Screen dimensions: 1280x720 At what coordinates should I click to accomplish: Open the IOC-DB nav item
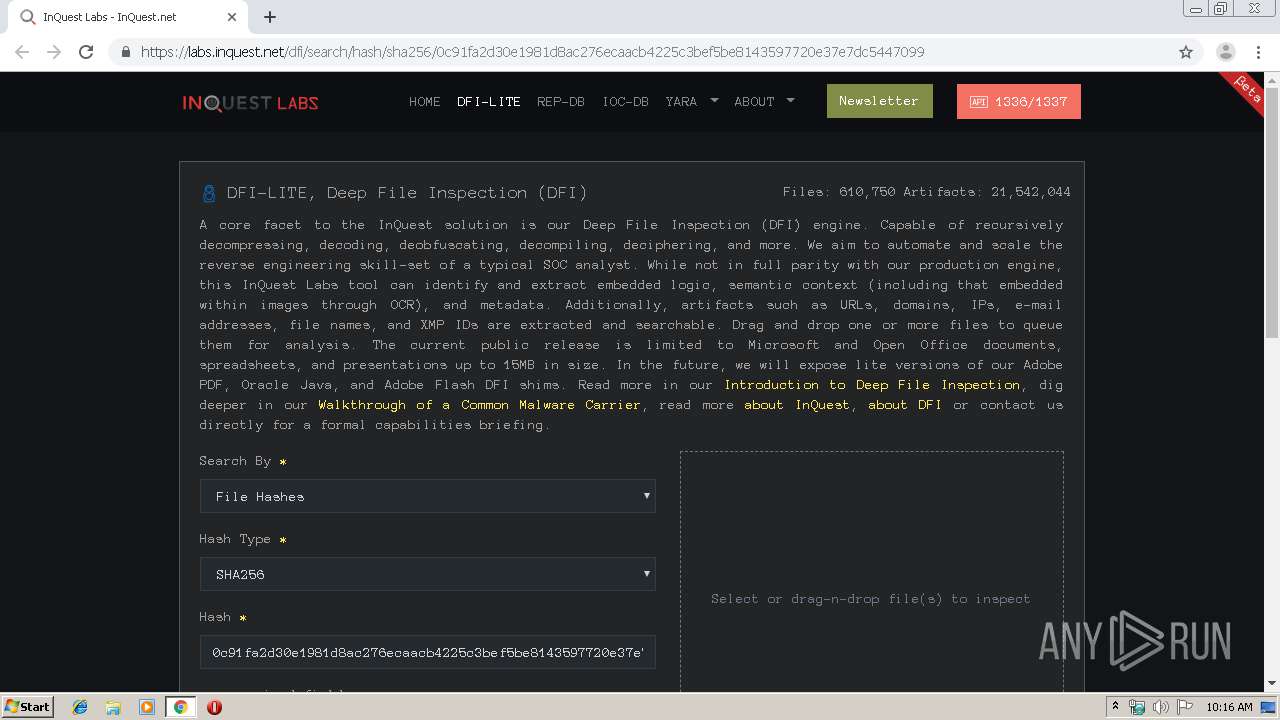coord(625,102)
